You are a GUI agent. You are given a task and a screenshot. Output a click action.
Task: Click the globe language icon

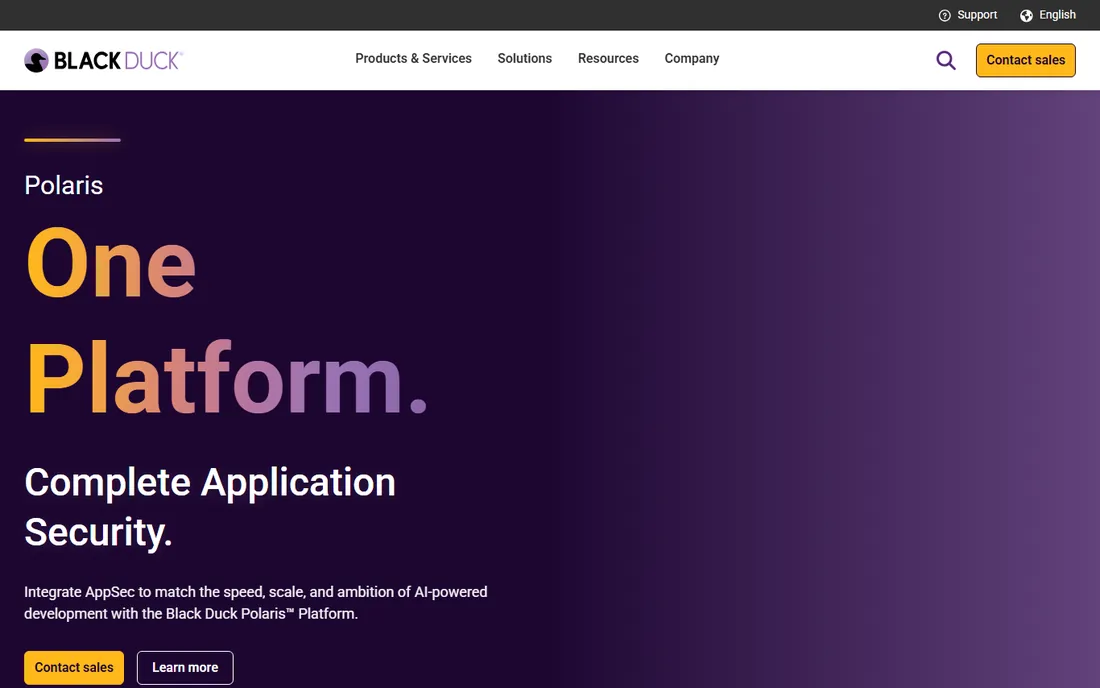1026,15
